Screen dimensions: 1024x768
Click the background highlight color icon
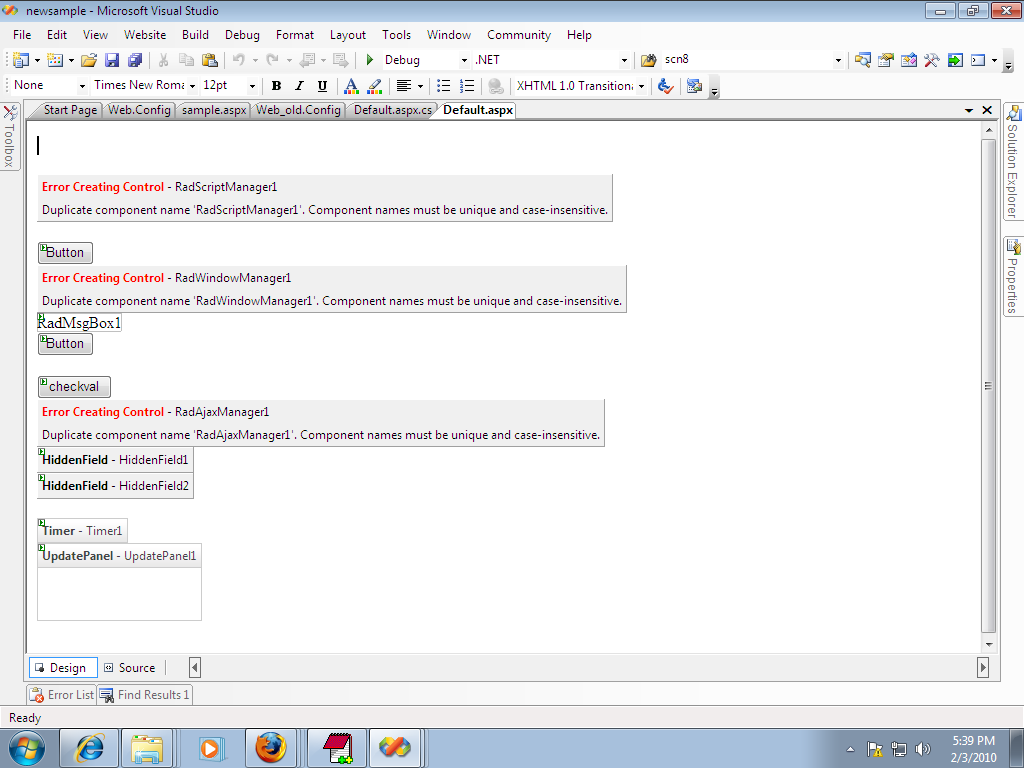pyautogui.click(x=374, y=86)
